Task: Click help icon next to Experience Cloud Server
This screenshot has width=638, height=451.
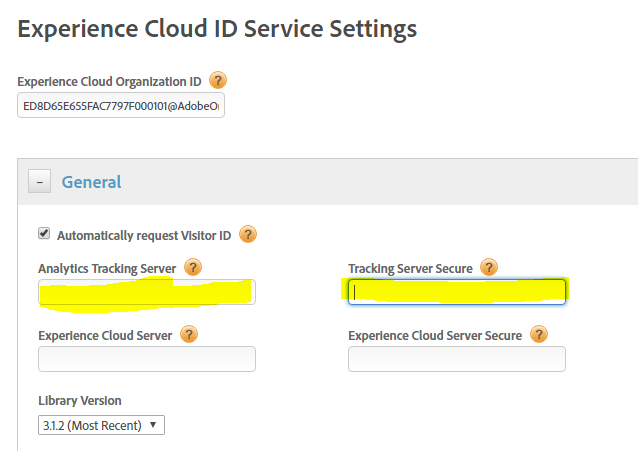Action: [x=188, y=335]
